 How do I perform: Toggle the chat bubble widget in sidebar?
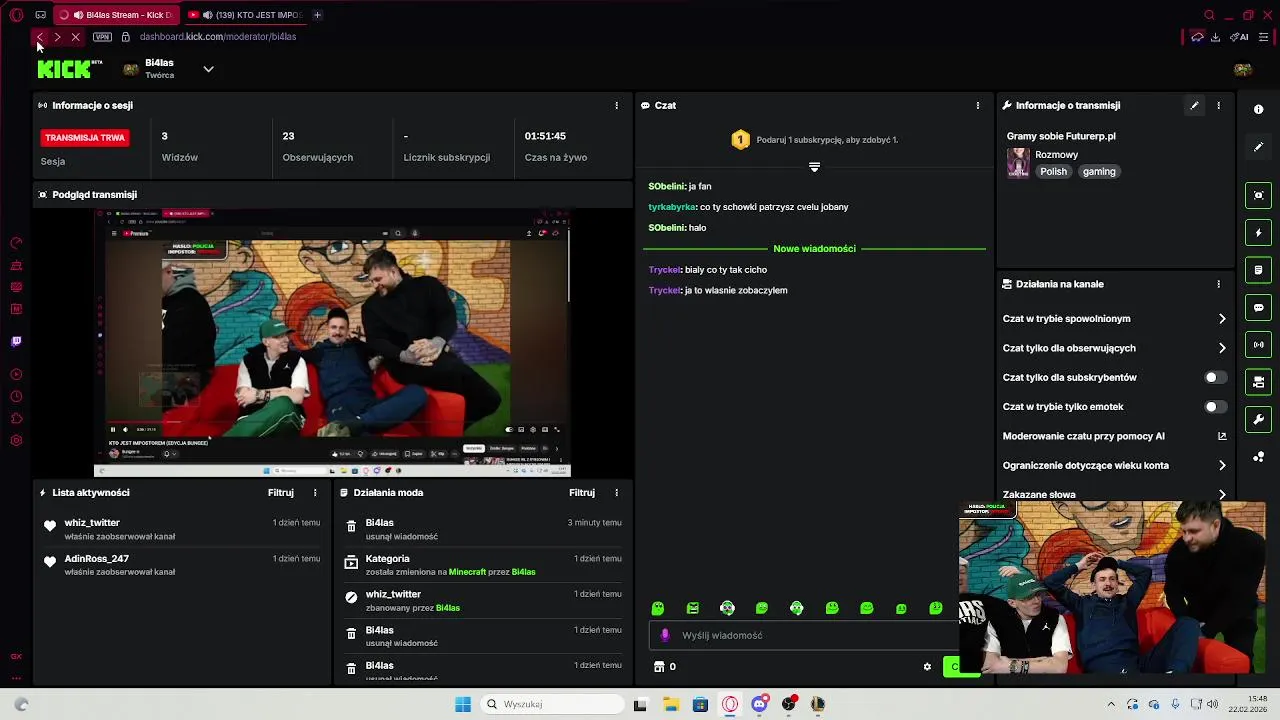click(1259, 308)
